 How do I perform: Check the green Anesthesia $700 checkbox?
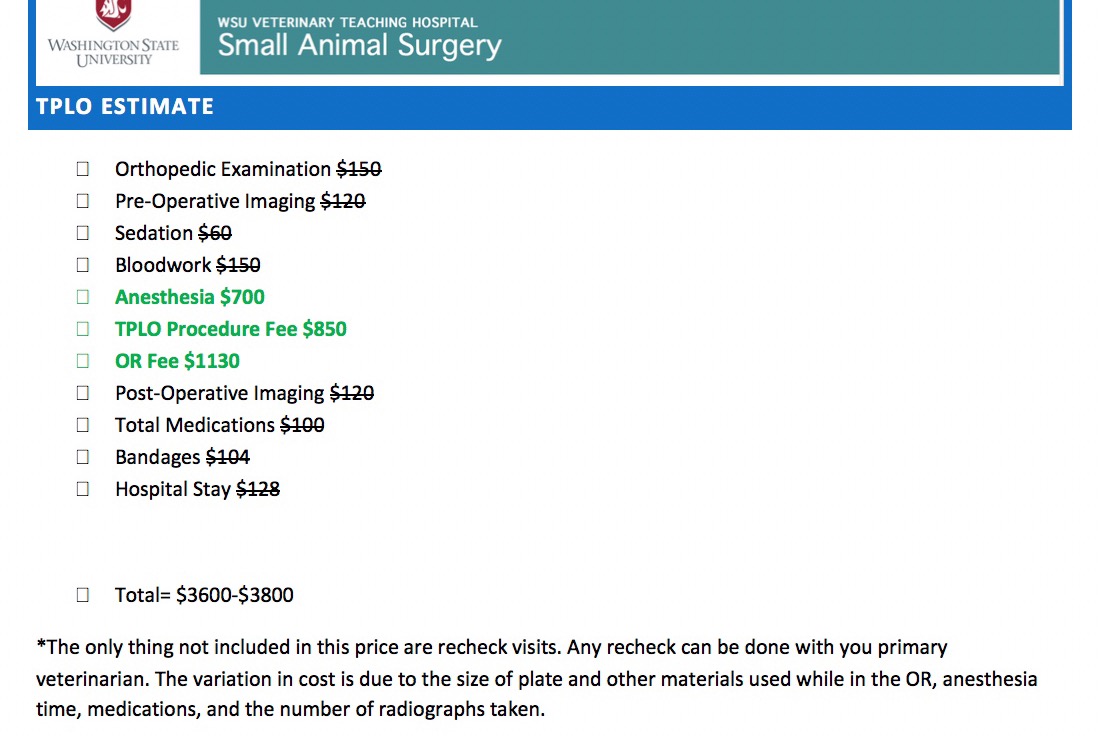pos(82,297)
